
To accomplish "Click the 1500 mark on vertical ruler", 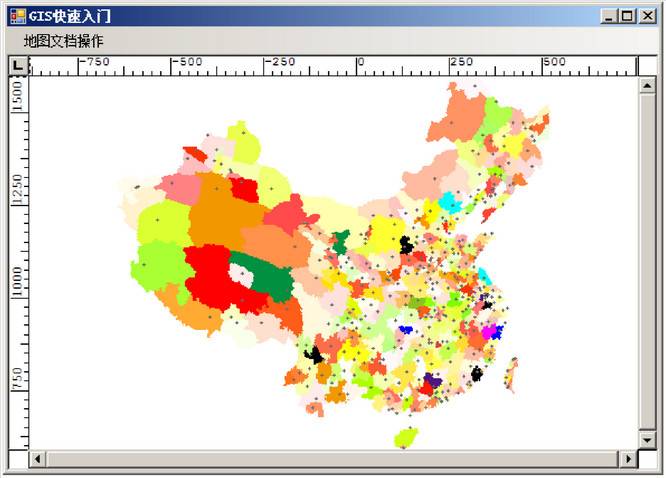I will coord(17,96).
